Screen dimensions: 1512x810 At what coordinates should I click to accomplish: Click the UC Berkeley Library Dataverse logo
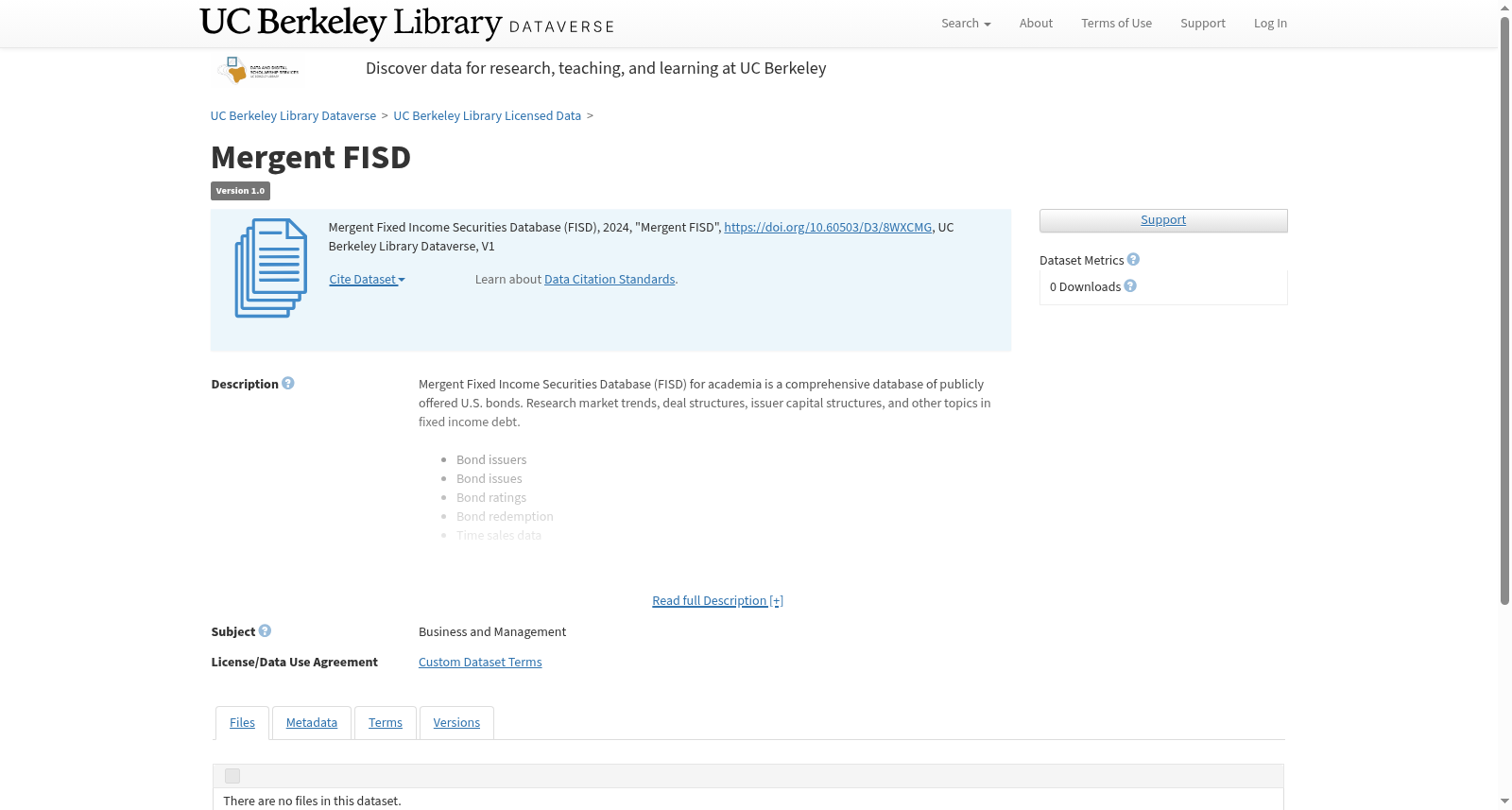[407, 23]
